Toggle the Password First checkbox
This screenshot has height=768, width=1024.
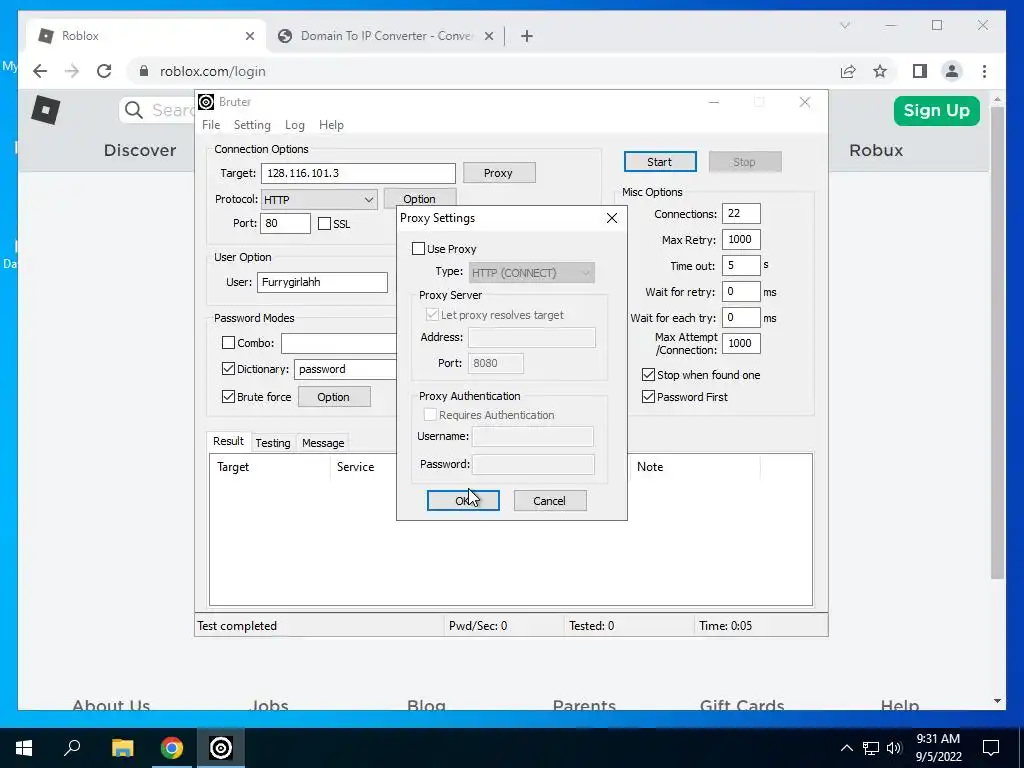pyautogui.click(x=648, y=397)
